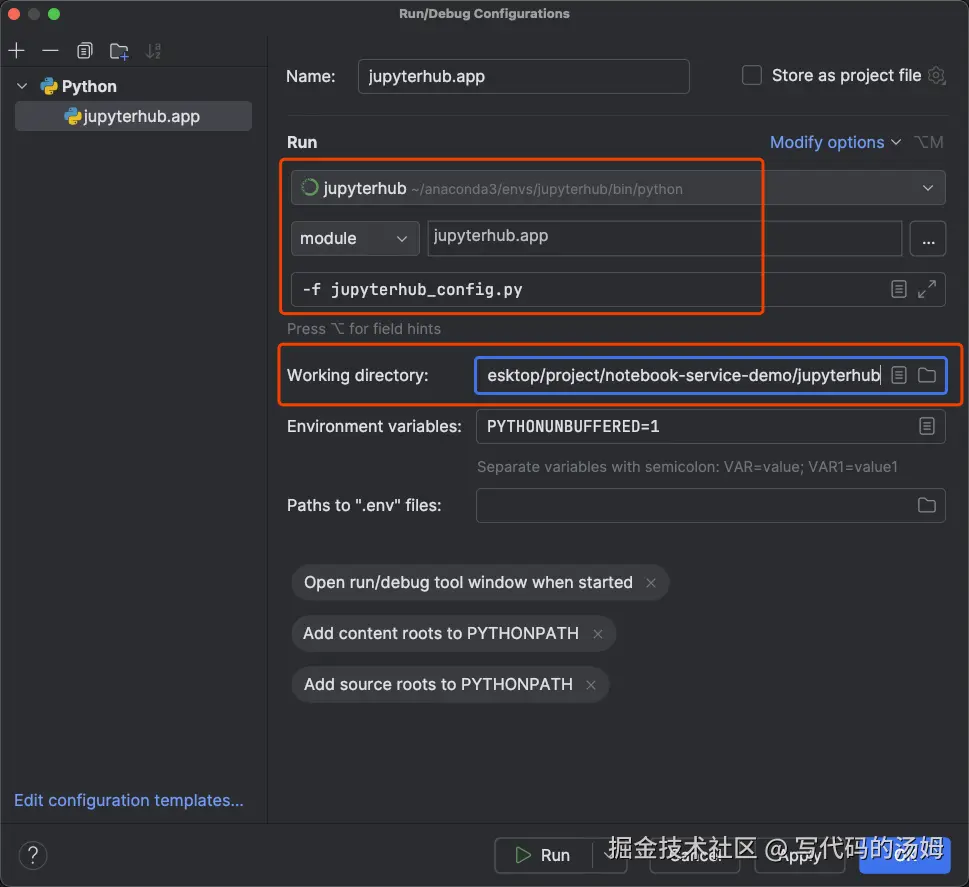Collapse the Python configurations group
969x887 pixels.
click(22, 86)
